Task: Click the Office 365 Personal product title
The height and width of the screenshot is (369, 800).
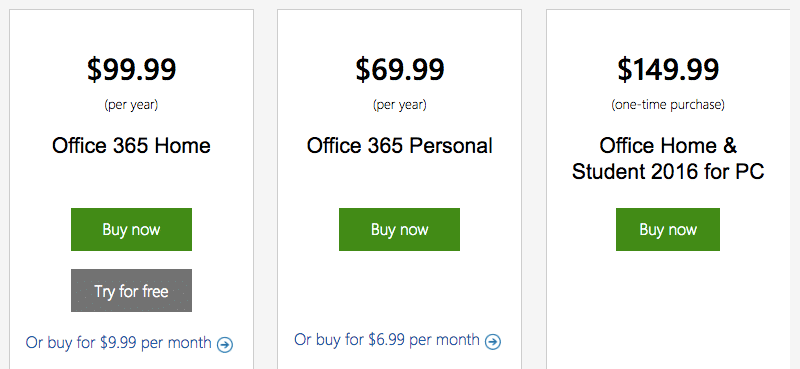Action: tap(399, 146)
